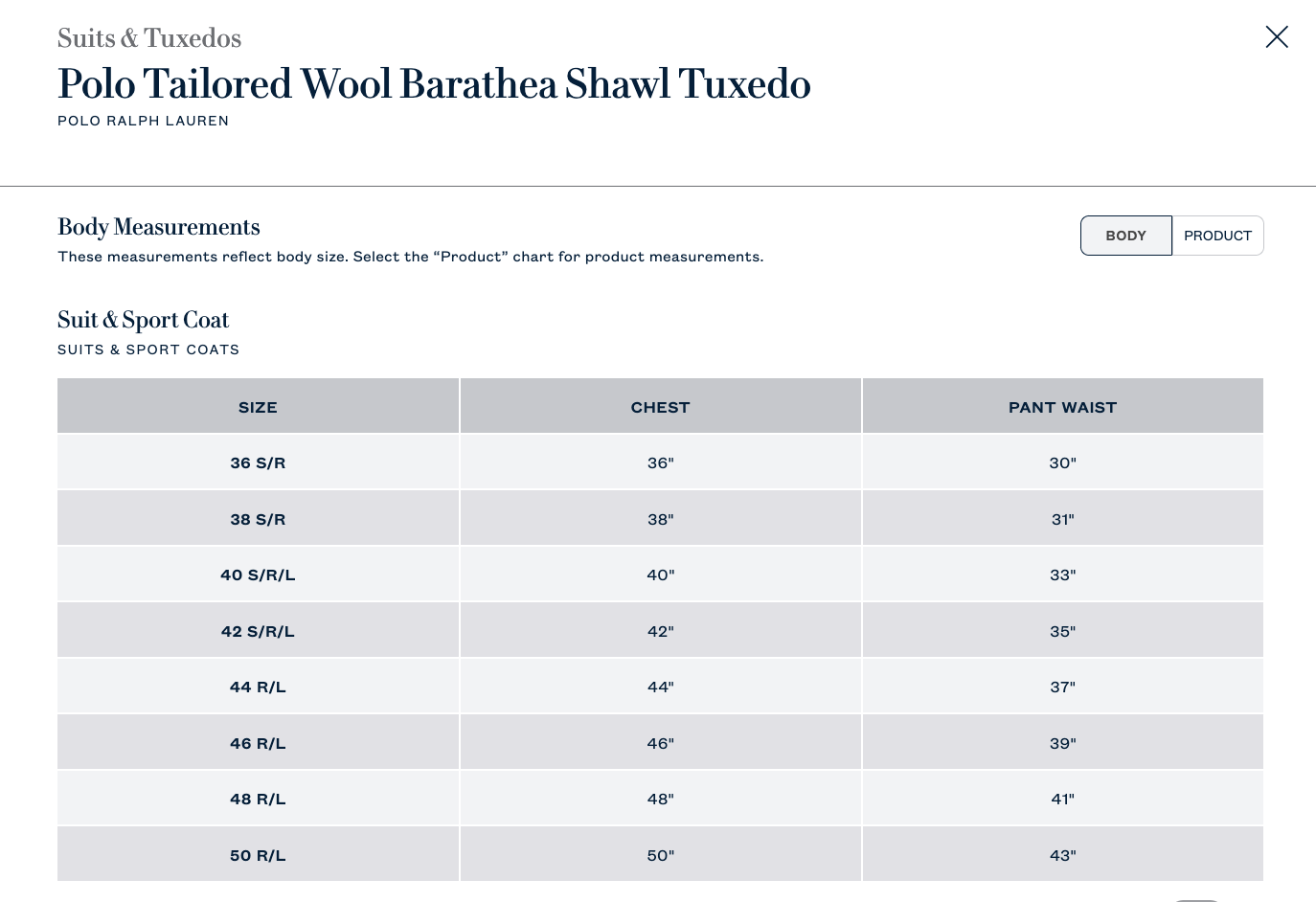Select the 38 S/R size cell
This screenshot has height=902, width=1316.
258,519
